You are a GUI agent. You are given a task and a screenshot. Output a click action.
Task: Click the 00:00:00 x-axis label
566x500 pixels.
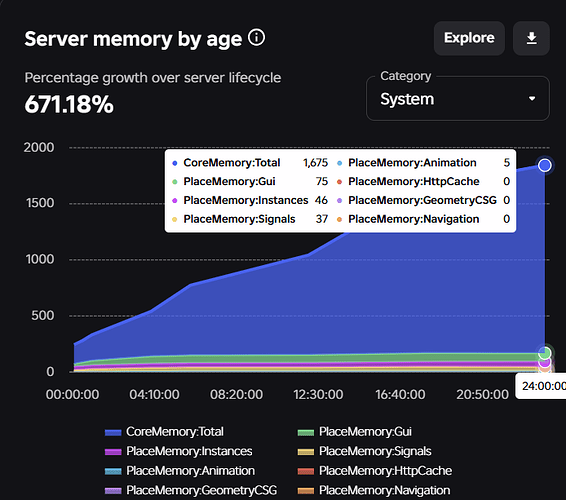73,395
